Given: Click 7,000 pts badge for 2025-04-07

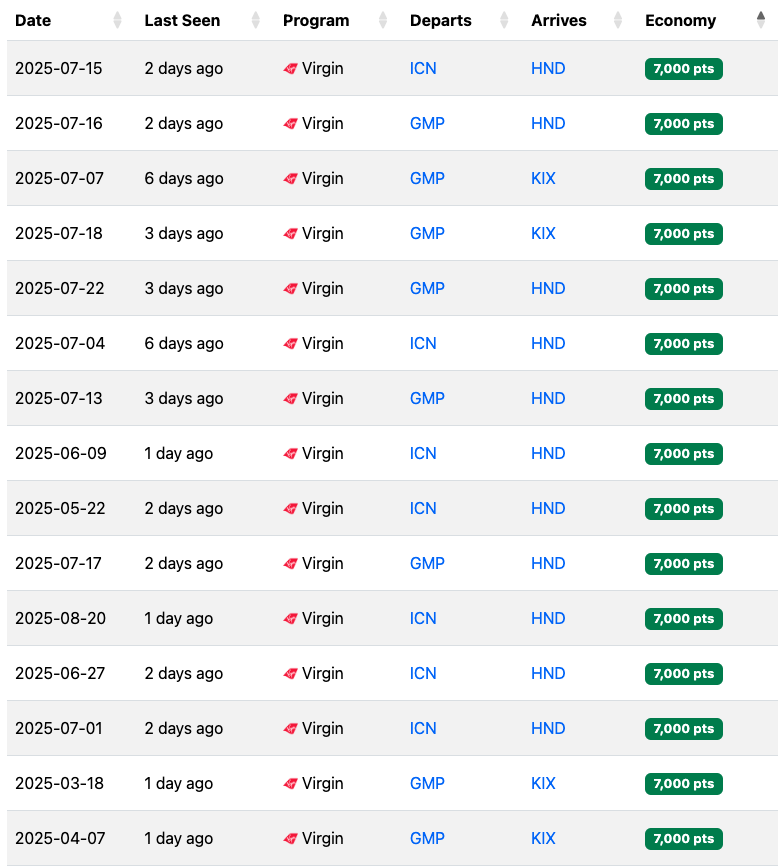Looking at the screenshot, I should click(x=683, y=839).
